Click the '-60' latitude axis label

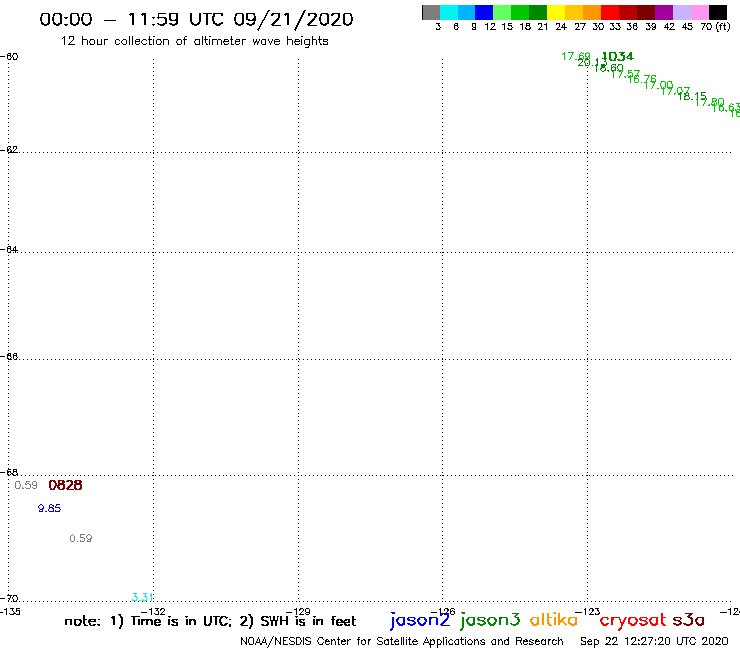9,57
